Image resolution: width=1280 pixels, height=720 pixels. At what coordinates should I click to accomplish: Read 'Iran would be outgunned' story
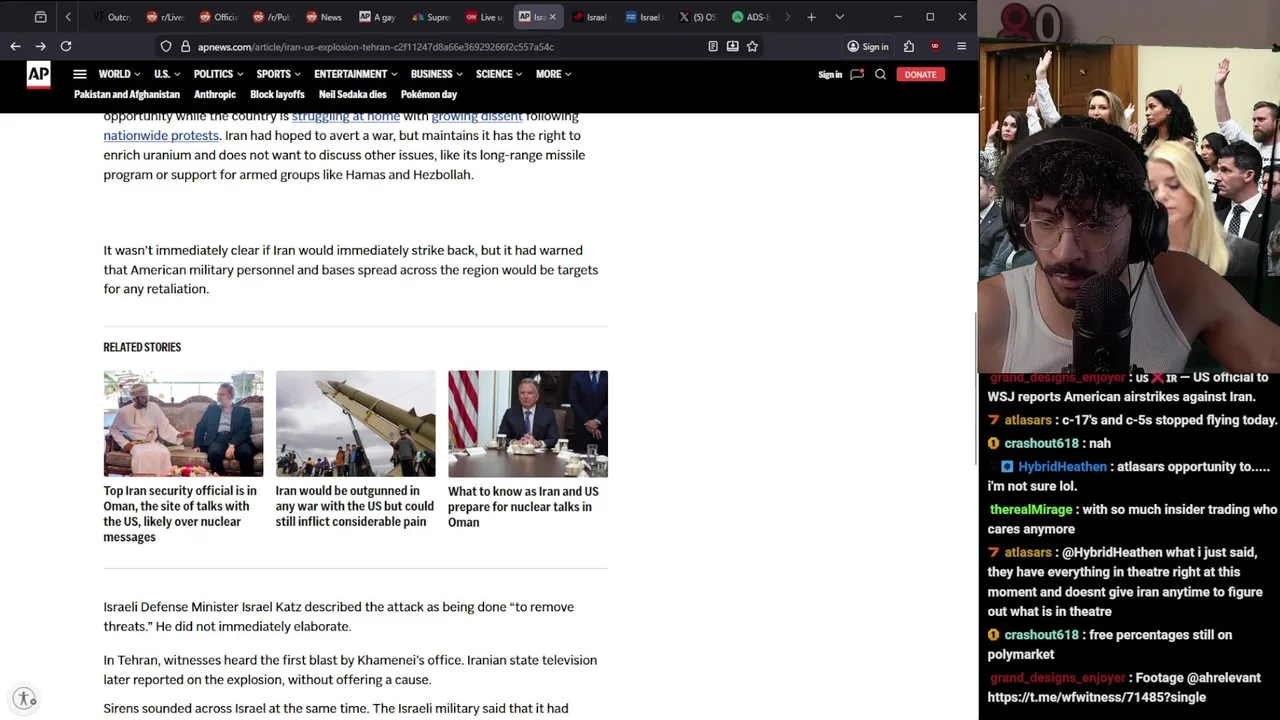[x=355, y=506]
